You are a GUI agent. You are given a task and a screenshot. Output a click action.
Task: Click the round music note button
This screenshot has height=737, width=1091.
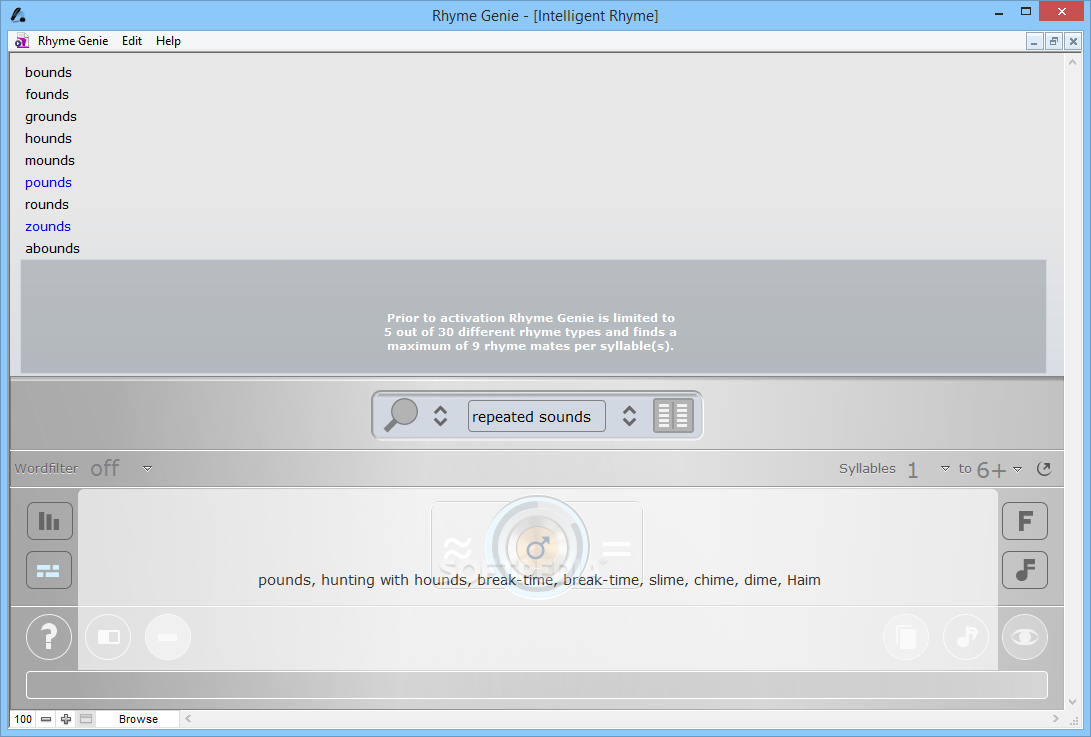click(966, 637)
